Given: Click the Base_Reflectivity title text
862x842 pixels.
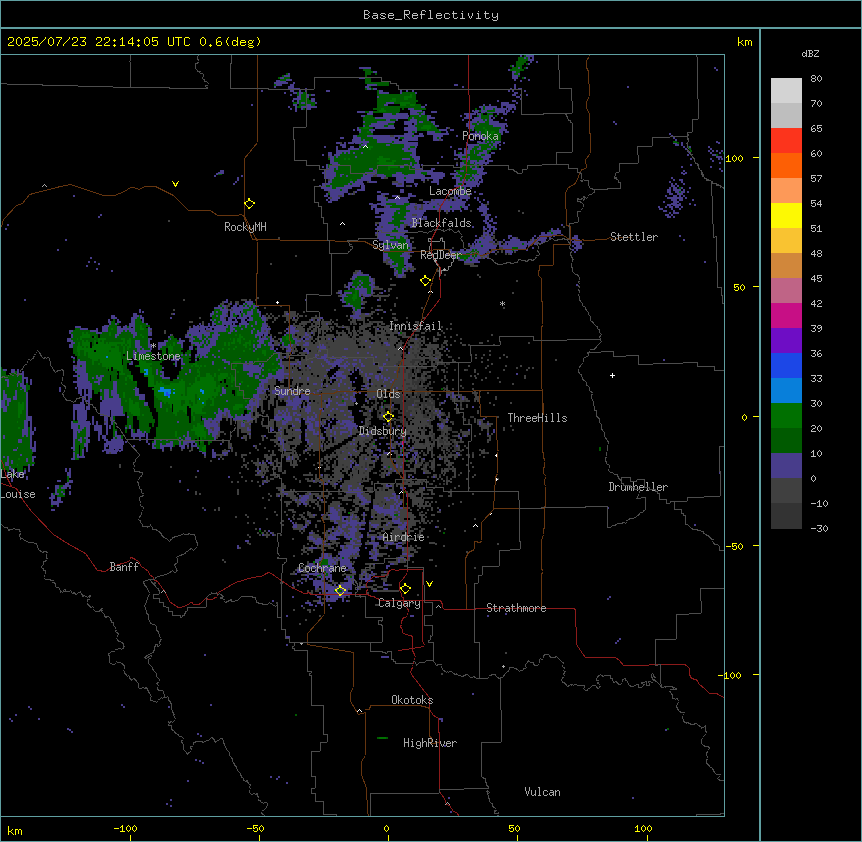Looking at the screenshot, I should pos(431,15).
